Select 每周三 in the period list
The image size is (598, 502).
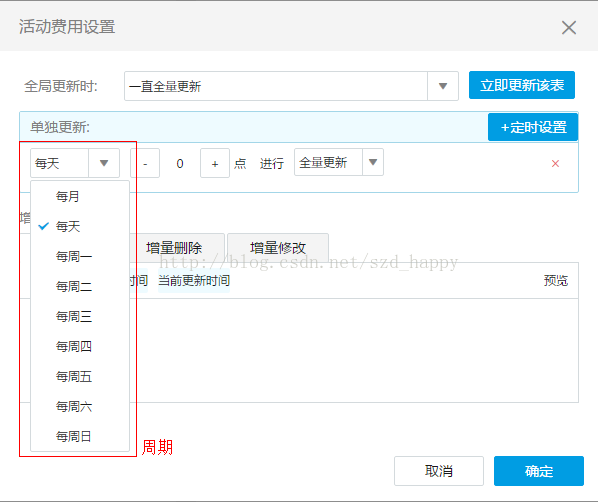click(x=80, y=316)
